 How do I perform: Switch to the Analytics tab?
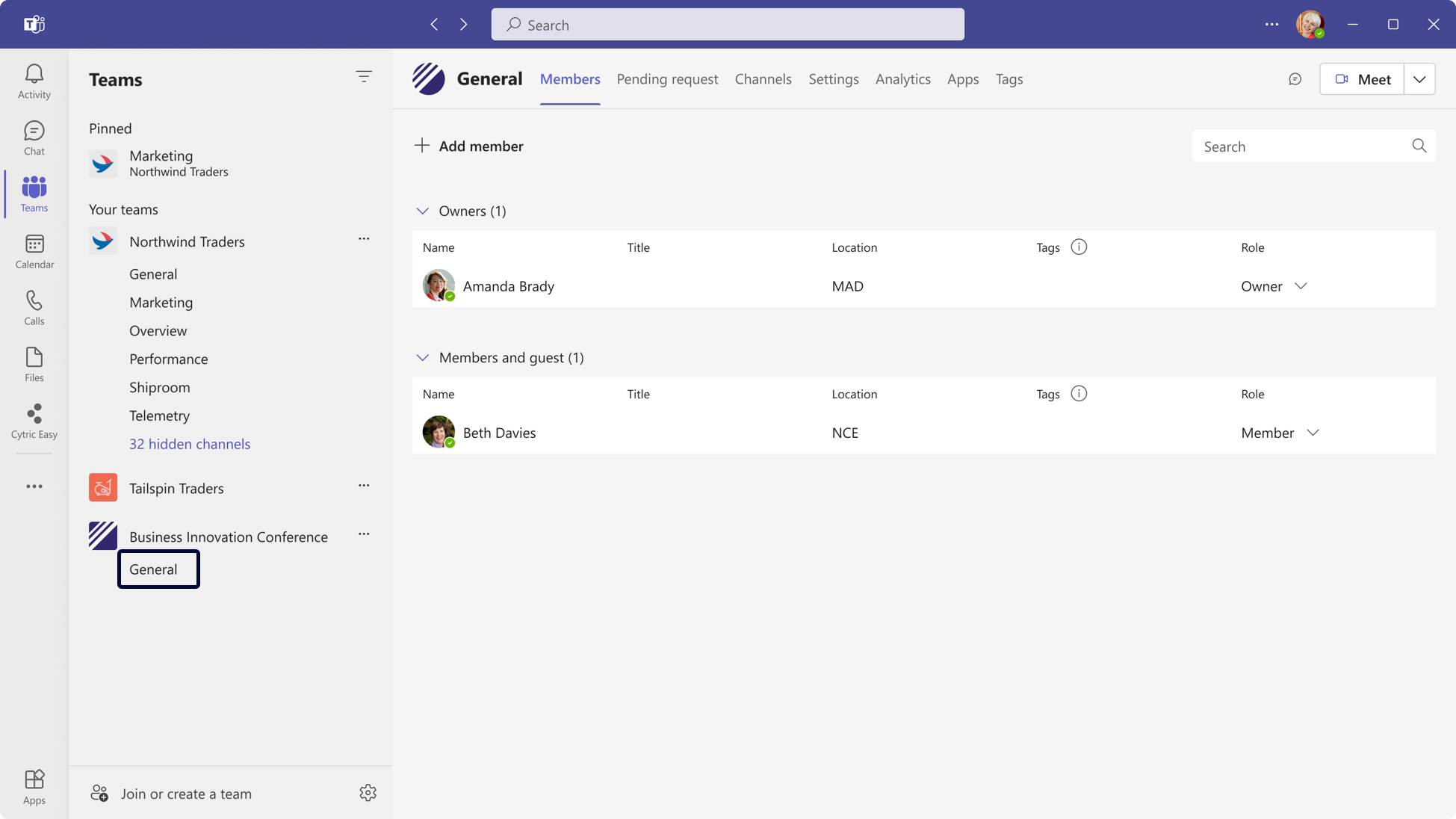(x=902, y=79)
